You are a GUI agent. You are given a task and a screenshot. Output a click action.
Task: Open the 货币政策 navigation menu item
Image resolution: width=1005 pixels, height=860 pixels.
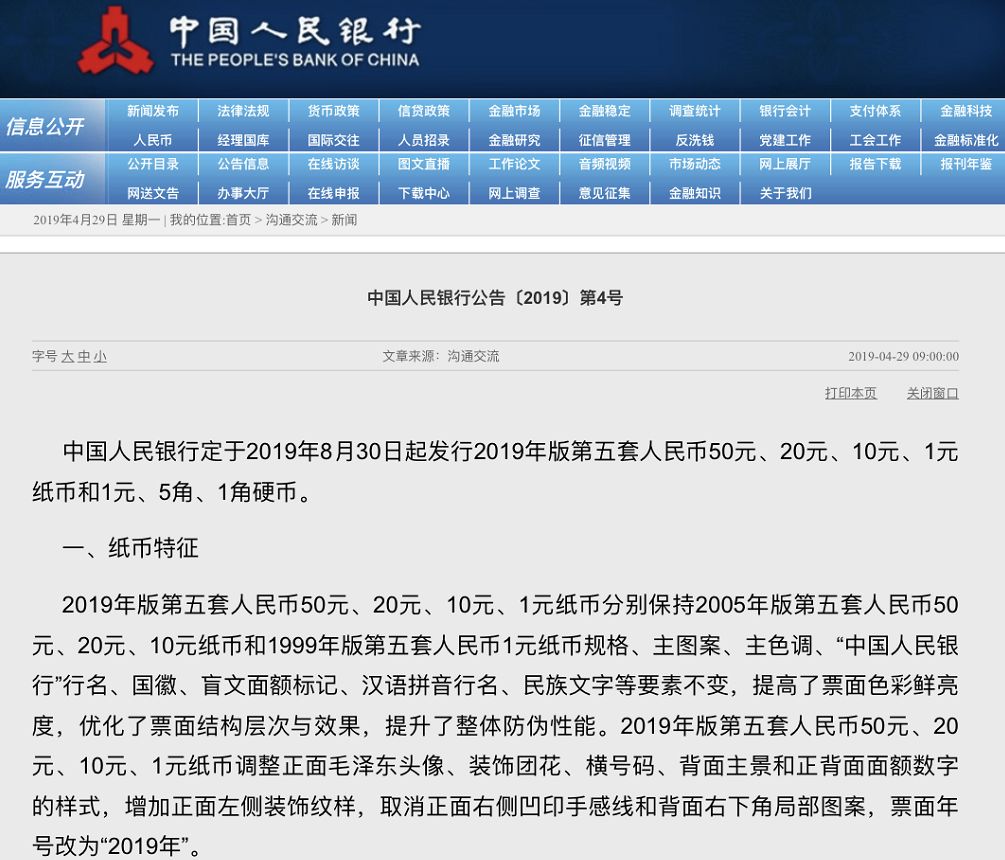tap(334, 111)
